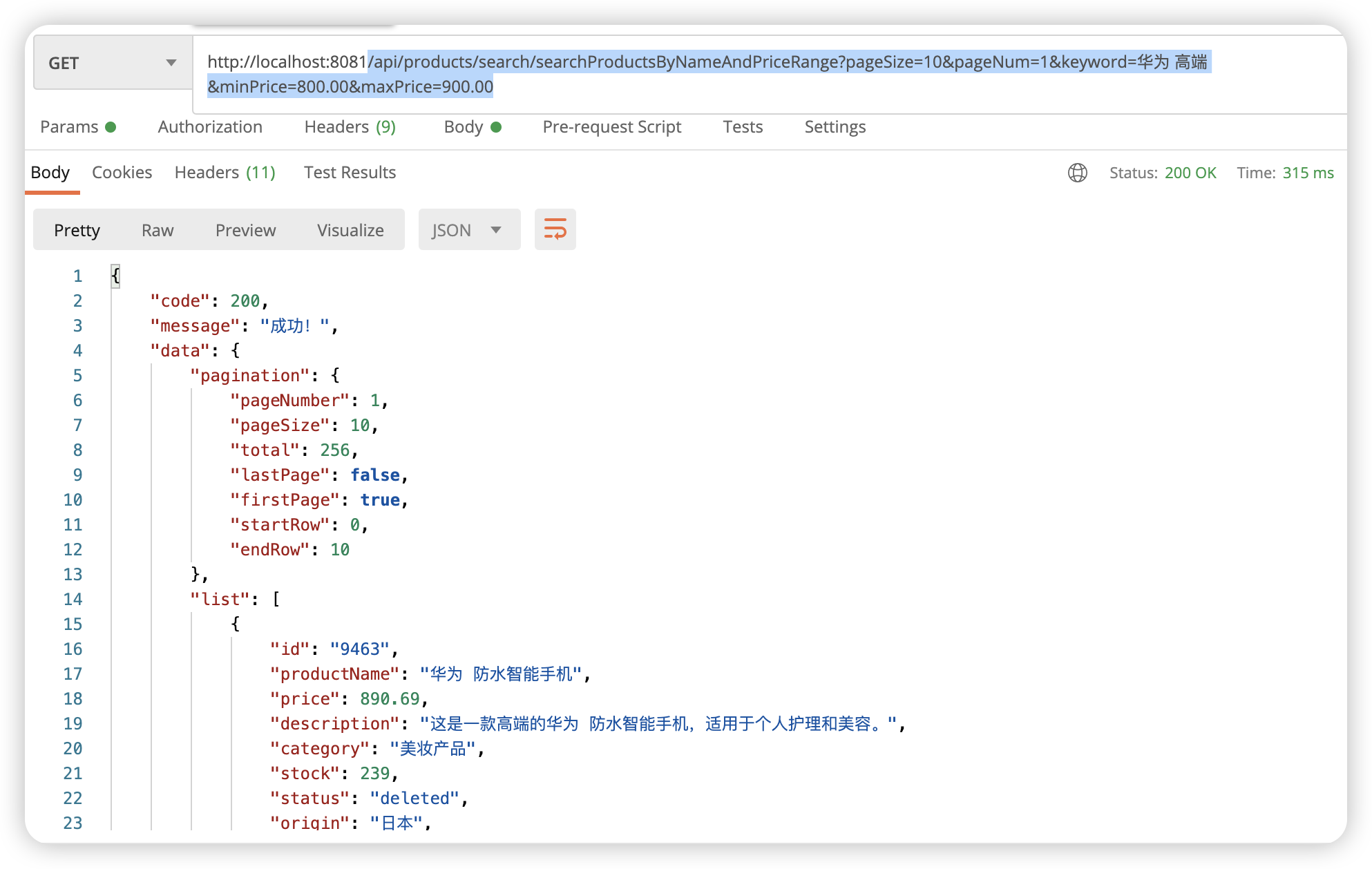Click the "code": 200 line
Screen dimensions: 1372x869
pyautogui.click(x=210, y=301)
